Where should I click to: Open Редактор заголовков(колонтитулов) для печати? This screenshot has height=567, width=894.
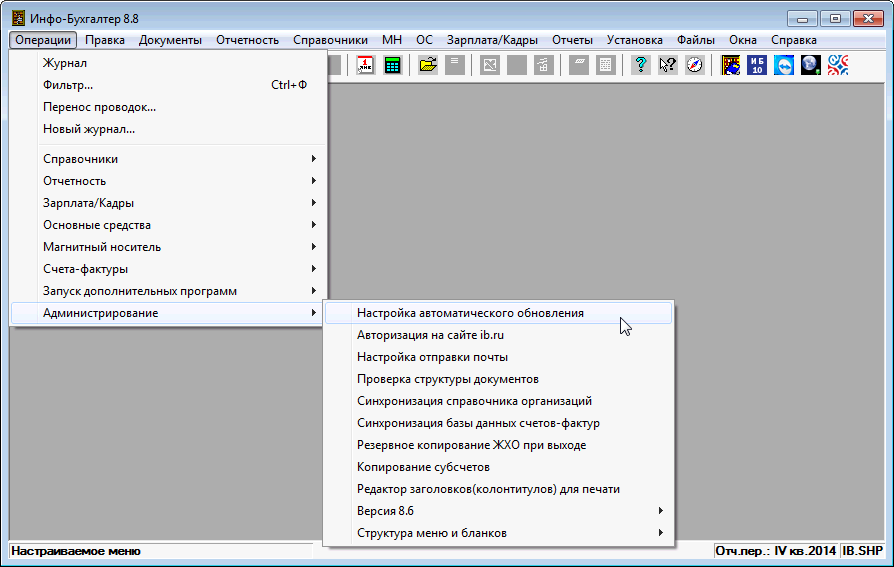498,489
